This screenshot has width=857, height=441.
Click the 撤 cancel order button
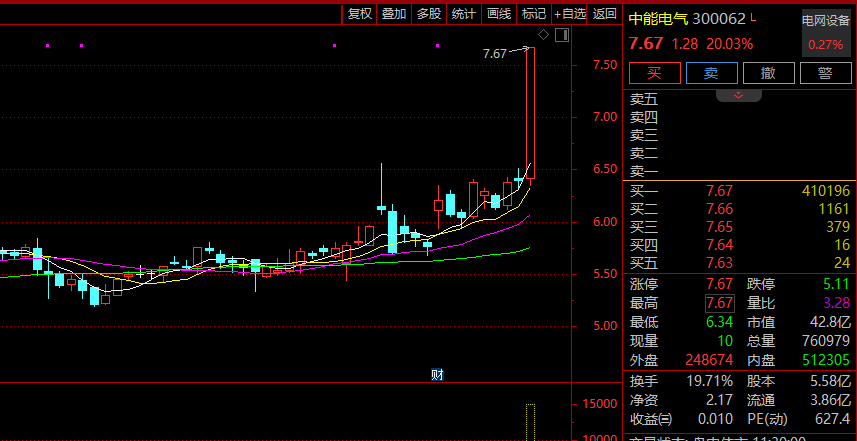click(768, 73)
